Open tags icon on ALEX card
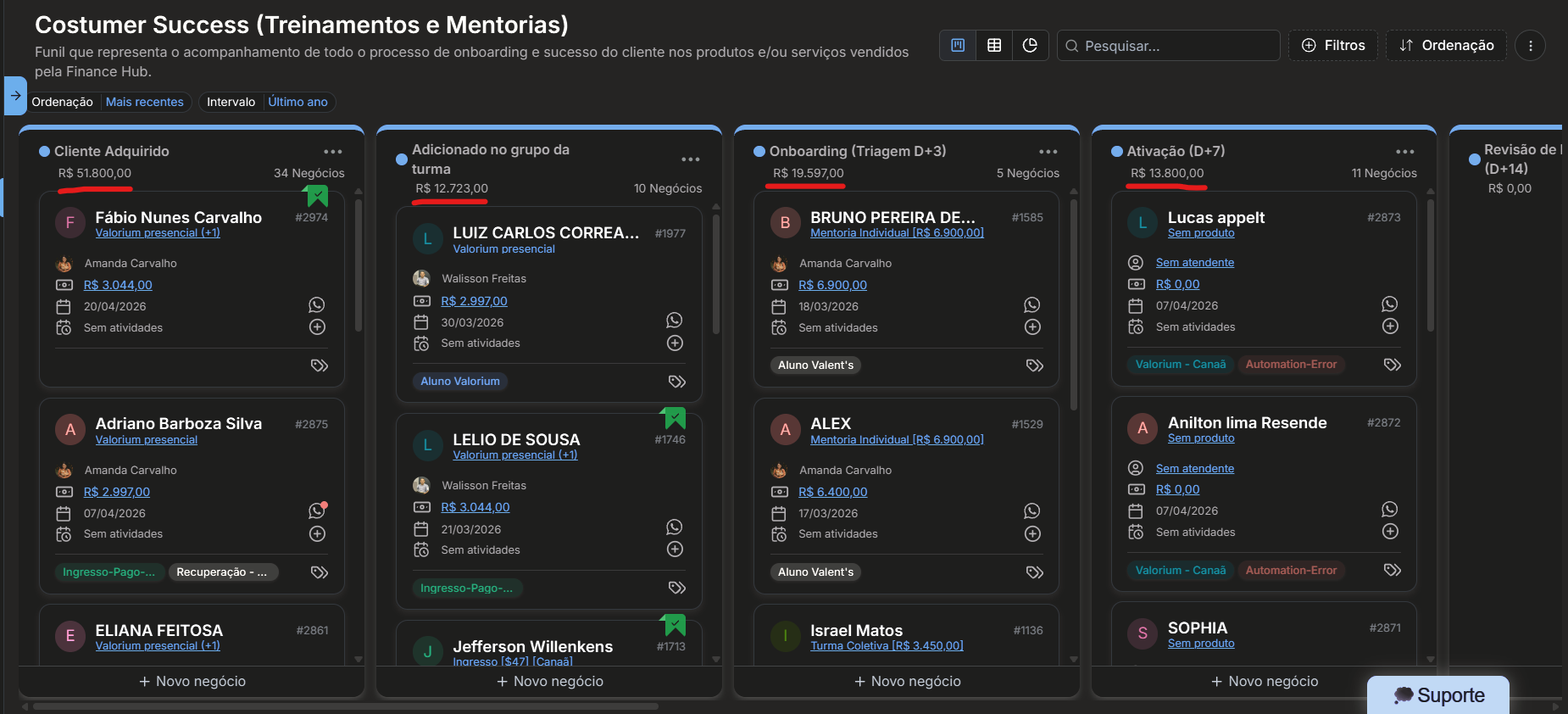This screenshot has height=714, width=1568. point(1034,572)
